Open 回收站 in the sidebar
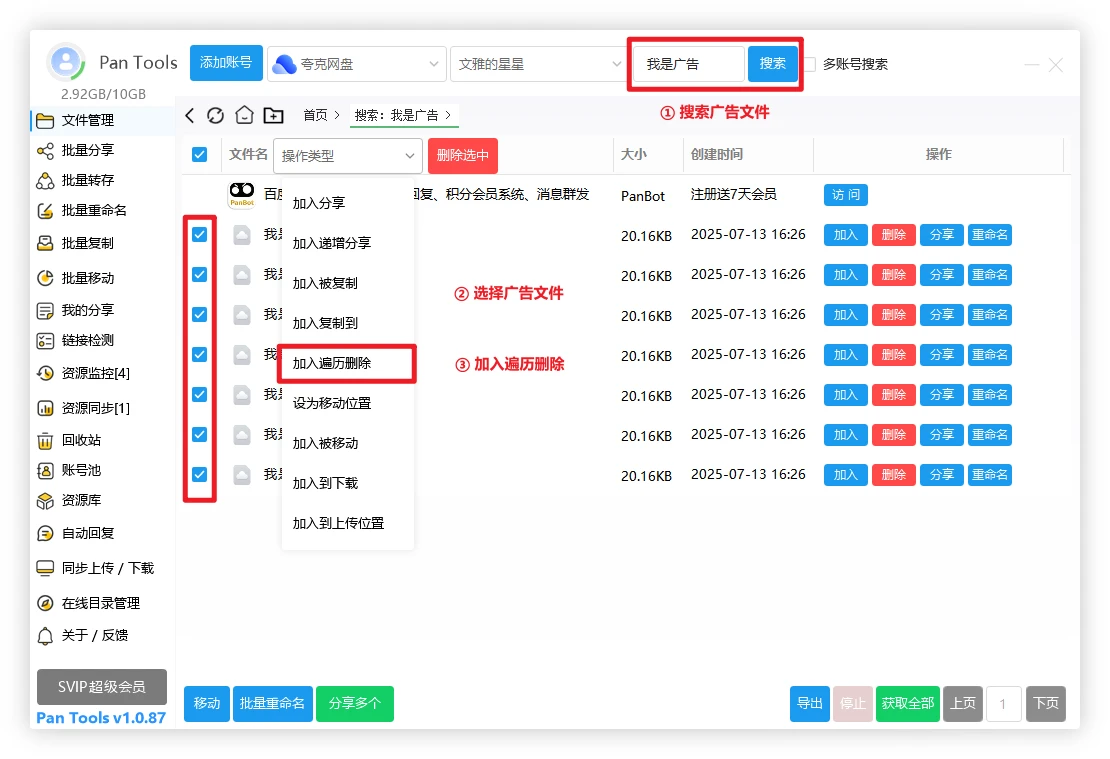1110x759 pixels. (x=81, y=440)
